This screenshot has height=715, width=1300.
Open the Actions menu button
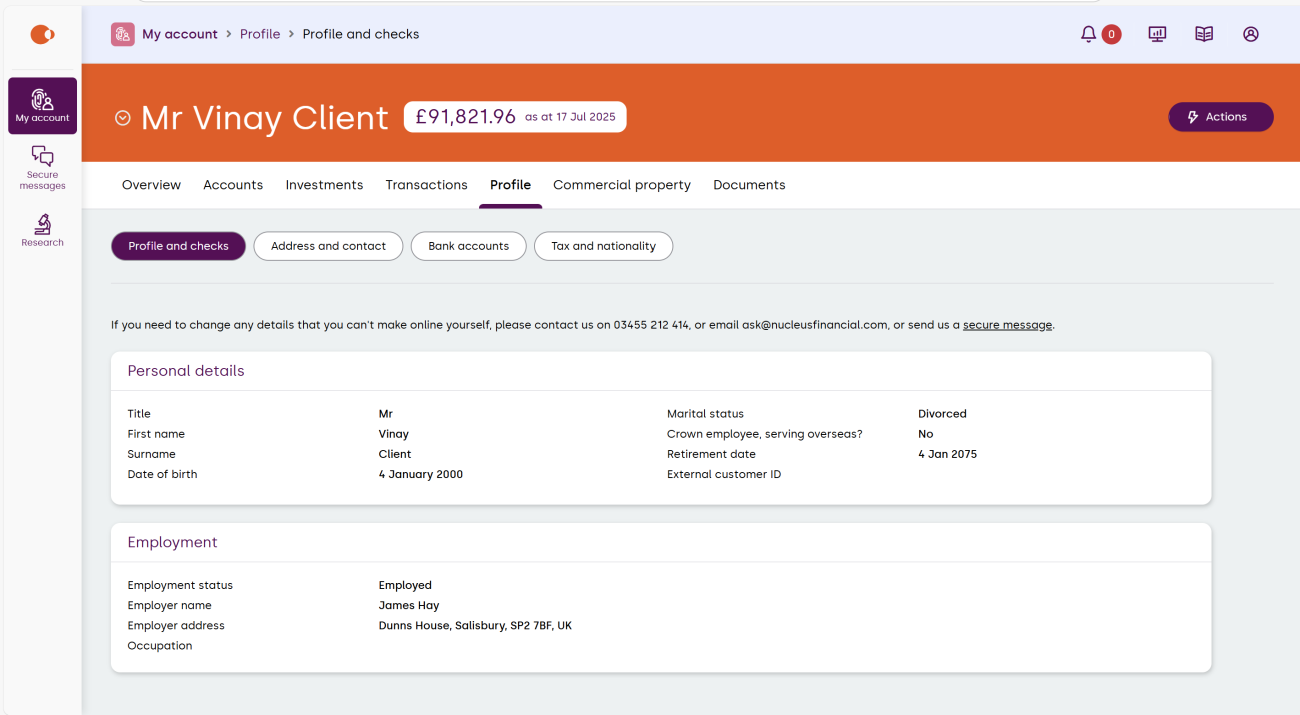click(x=1220, y=117)
